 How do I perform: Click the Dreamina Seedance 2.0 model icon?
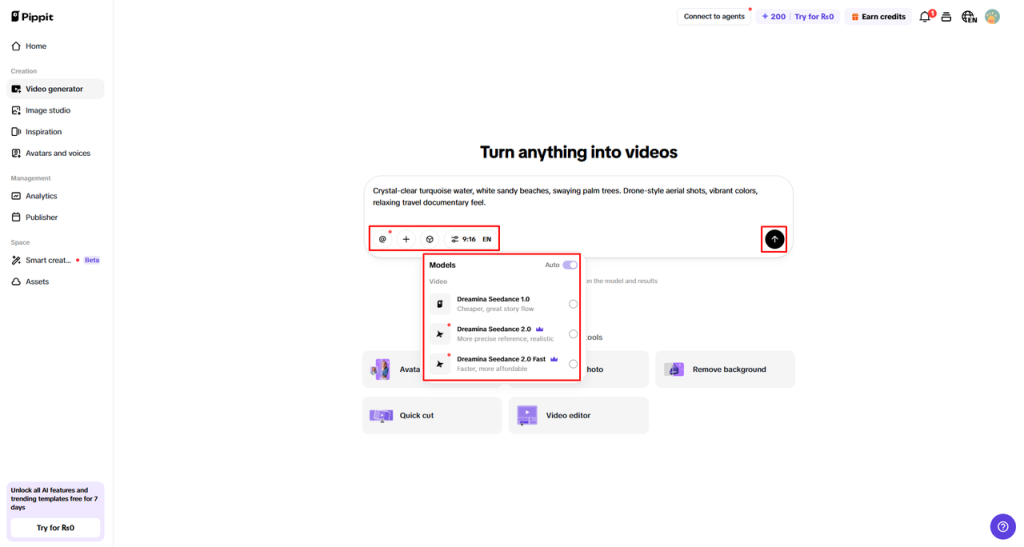click(x=440, y=334)
